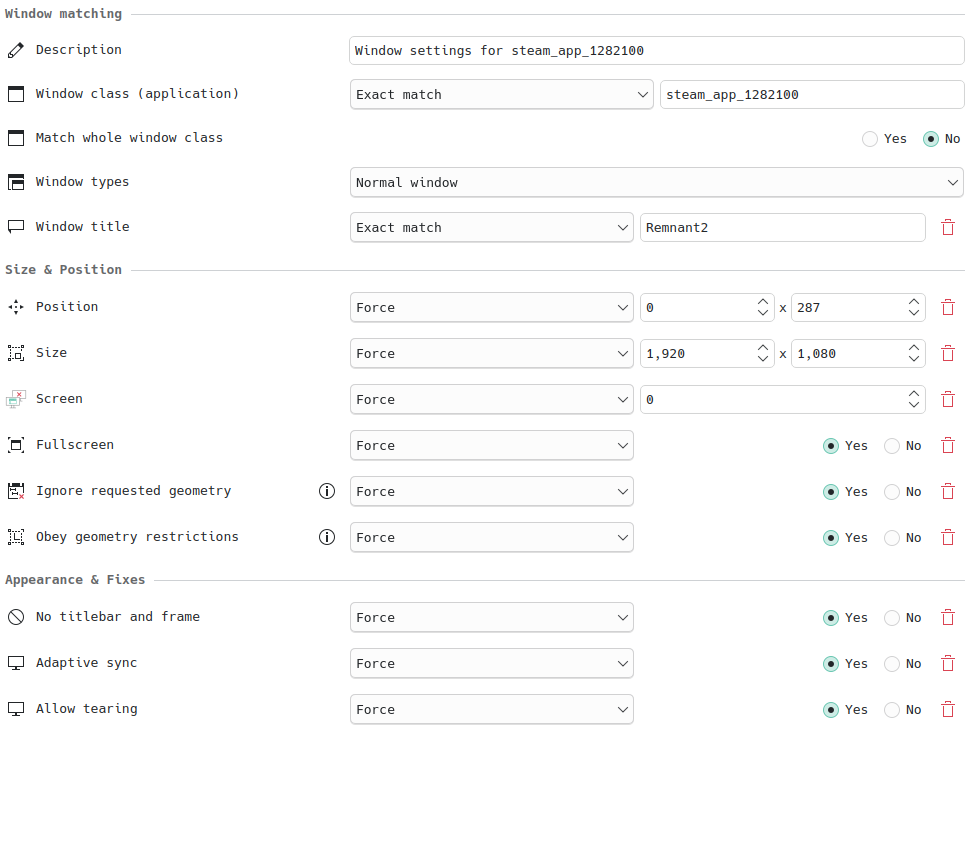The width and height of the screenshot is (972, 864).
Task: Open Window title Exact match dropdown
Action: pos(492,227)
